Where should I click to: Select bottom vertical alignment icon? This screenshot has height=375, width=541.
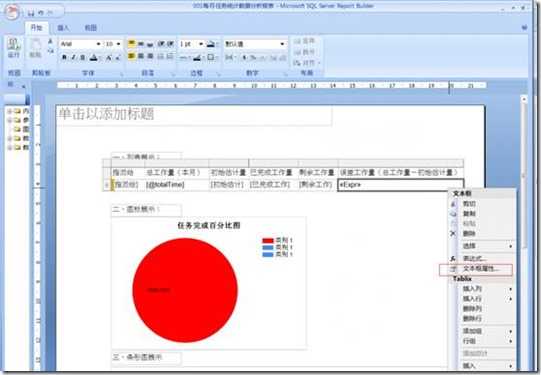[x=150, y=44]
